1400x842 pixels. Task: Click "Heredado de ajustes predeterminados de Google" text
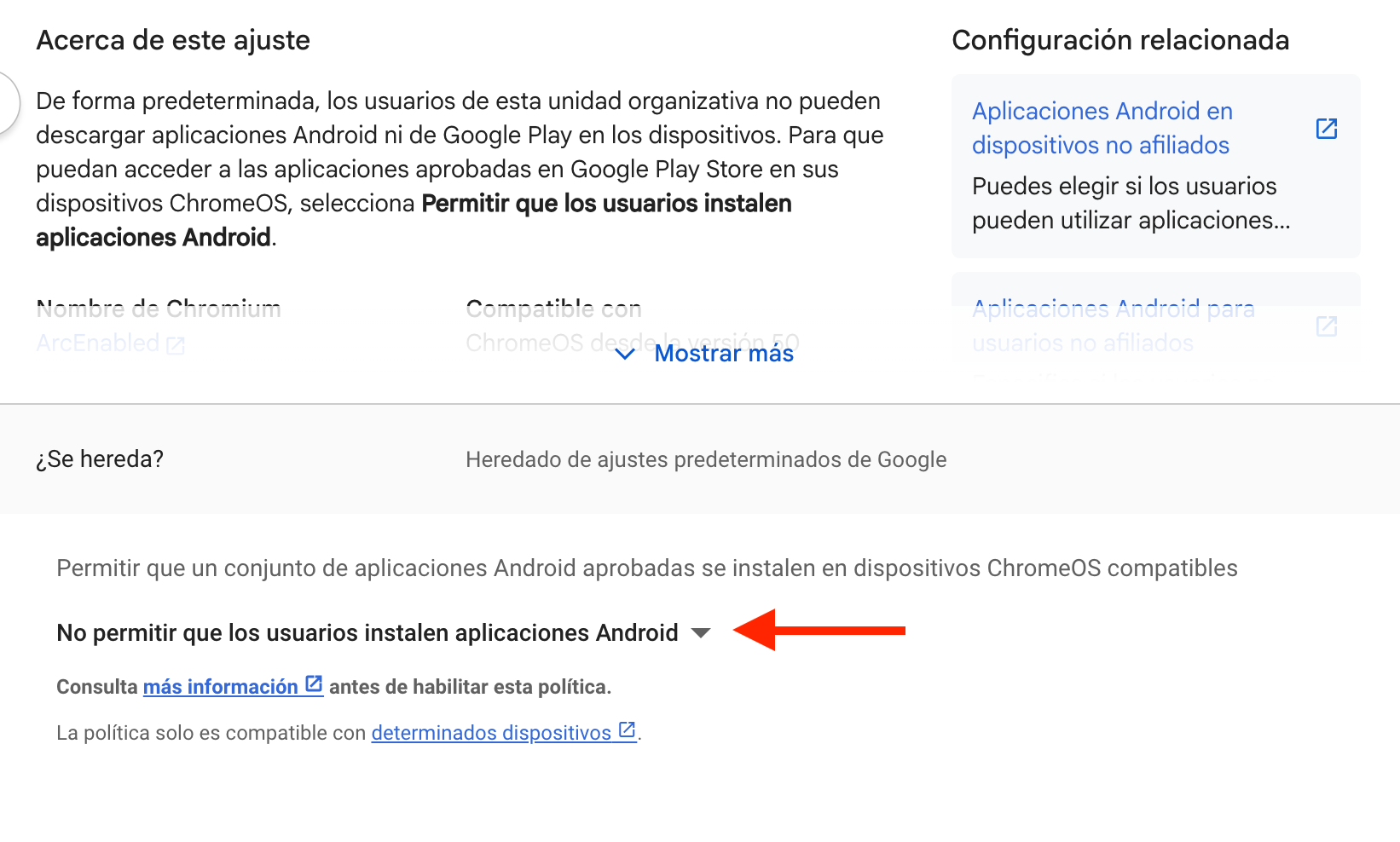coord(705,460)
